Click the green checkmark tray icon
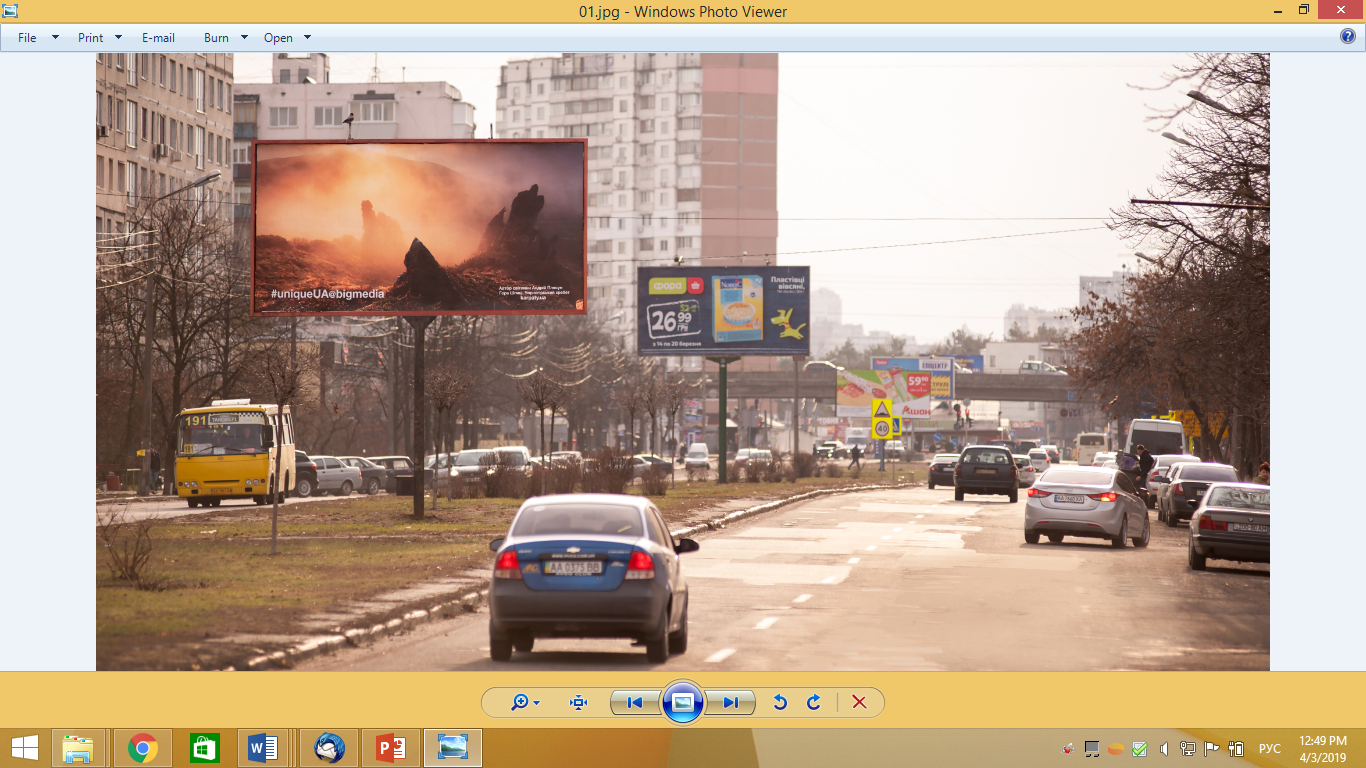The width and height of the screenshot is (1366, 768). point(1140,748)
